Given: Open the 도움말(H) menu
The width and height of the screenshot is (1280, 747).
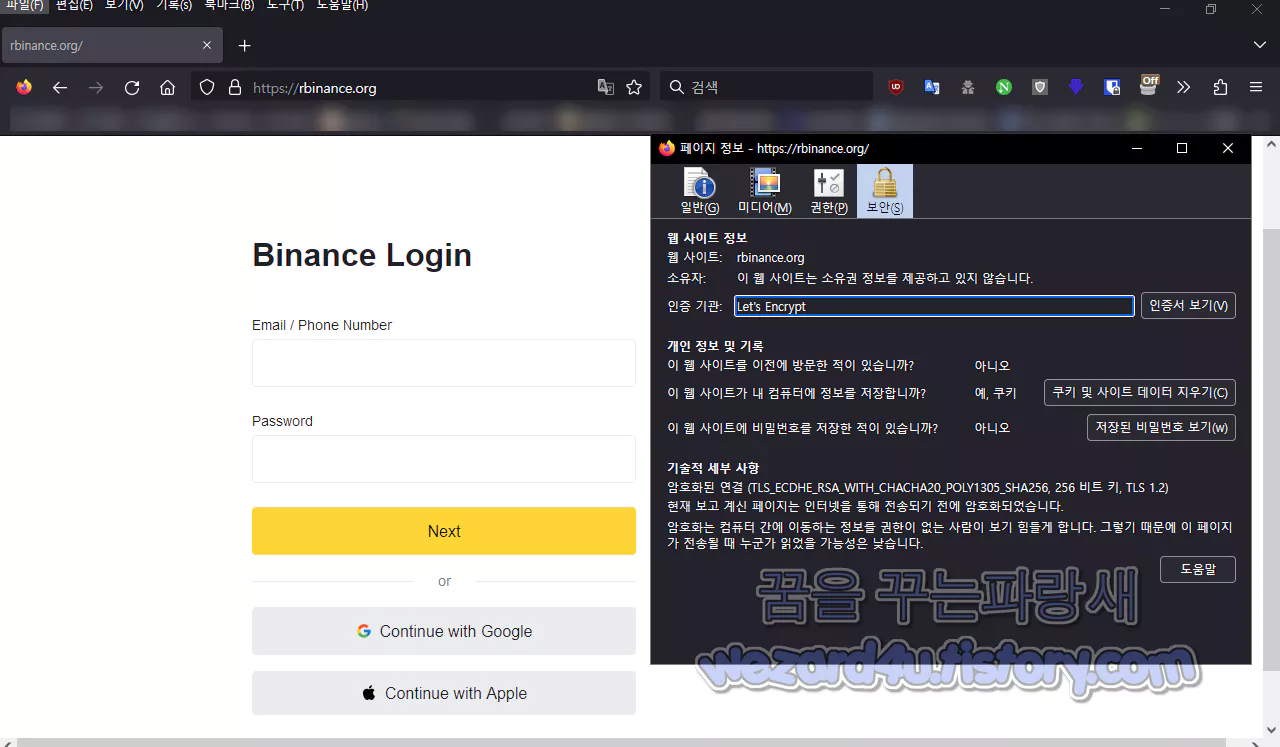Looking at the screenshot, I should coord(342,5).
